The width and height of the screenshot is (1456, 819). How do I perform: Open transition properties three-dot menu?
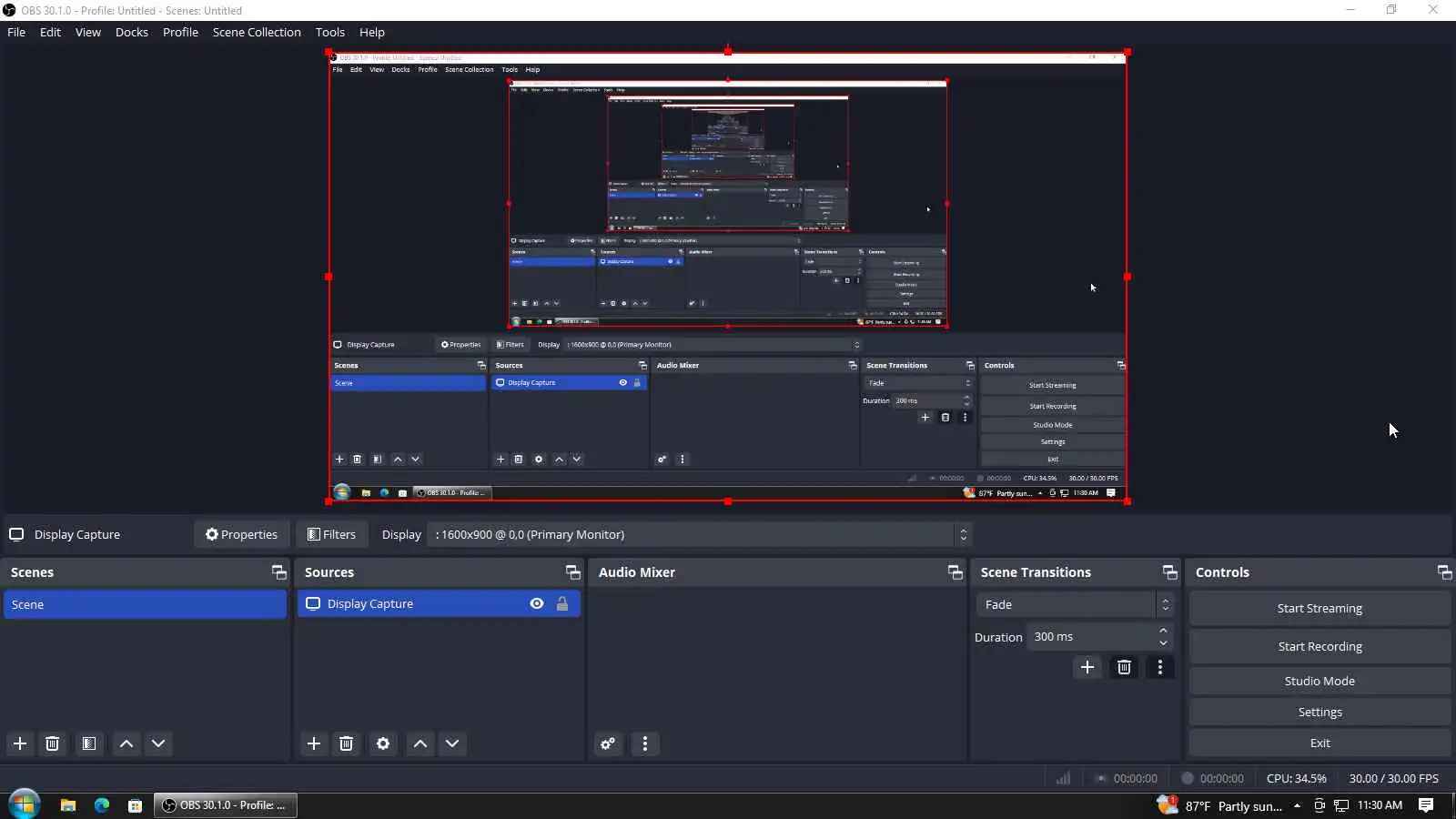point(1159,667)
